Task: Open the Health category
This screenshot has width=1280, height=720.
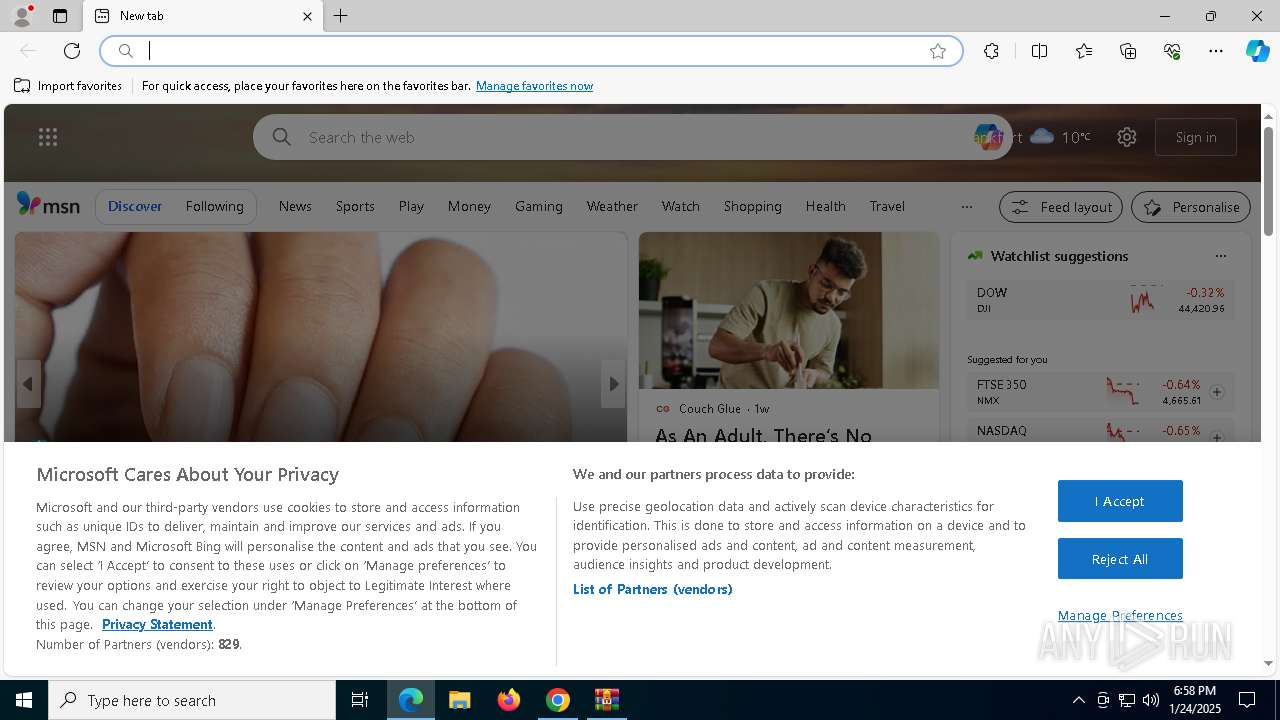Action: click(825, 206)
